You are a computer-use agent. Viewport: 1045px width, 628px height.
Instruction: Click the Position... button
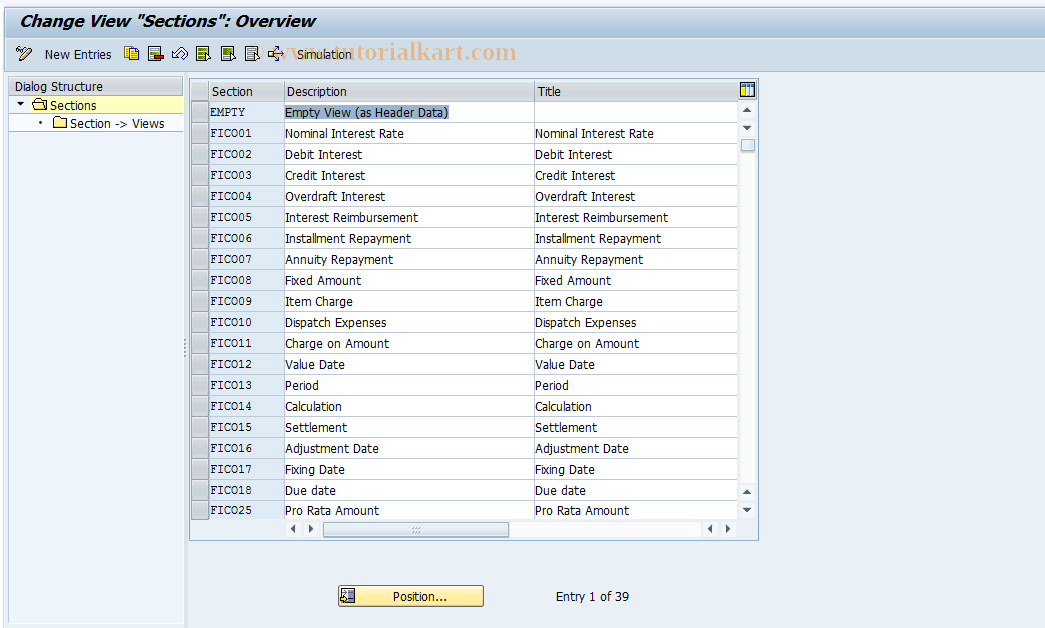tap(411, 596)
